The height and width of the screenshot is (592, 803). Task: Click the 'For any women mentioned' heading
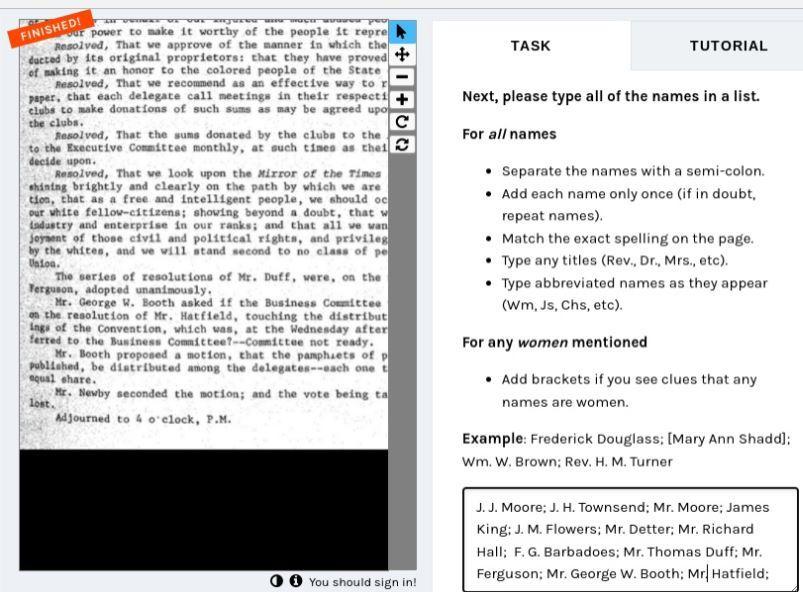pyautogui.click(x=555, y=342)
